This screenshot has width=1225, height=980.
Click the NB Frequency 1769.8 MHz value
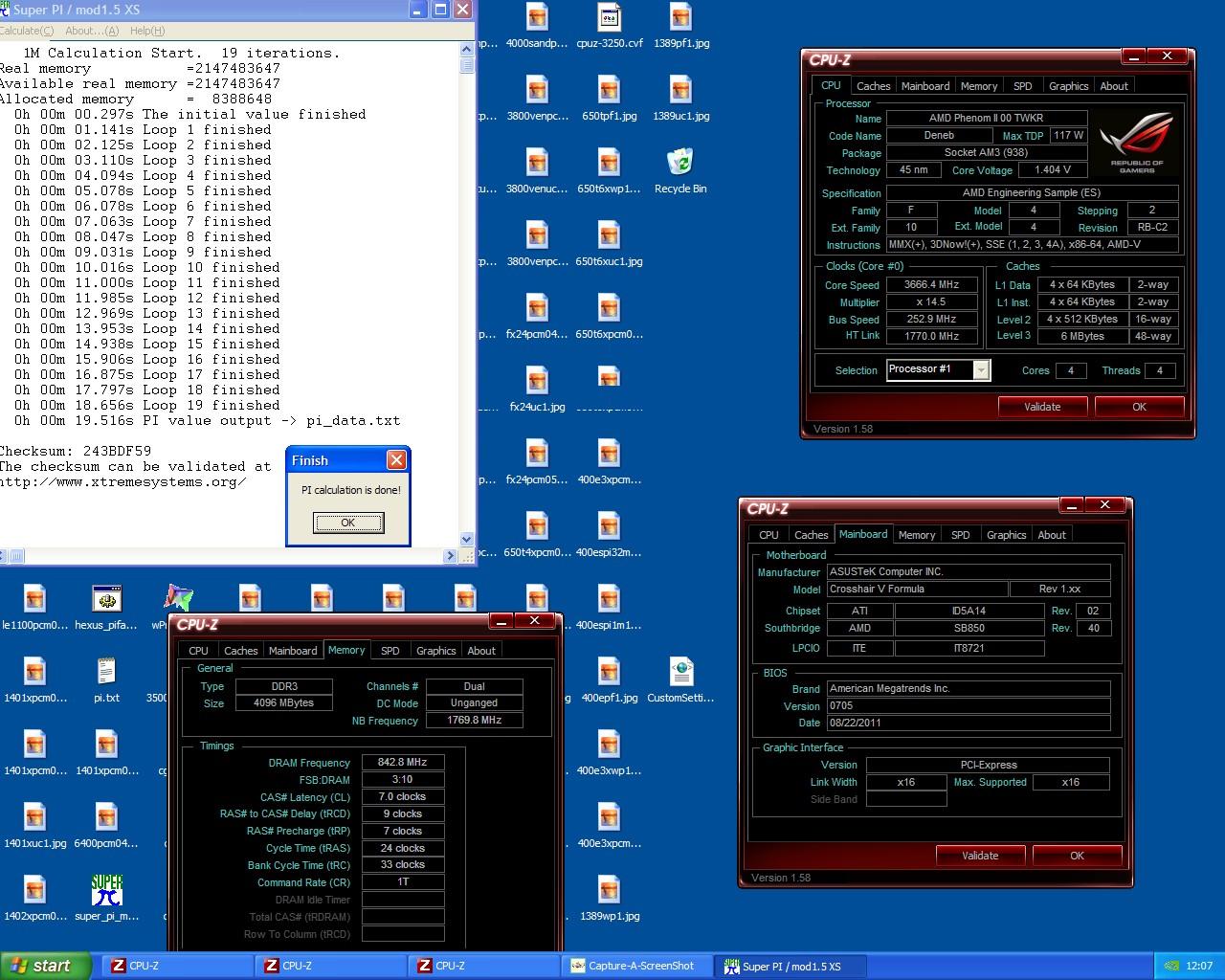(474, 721)
